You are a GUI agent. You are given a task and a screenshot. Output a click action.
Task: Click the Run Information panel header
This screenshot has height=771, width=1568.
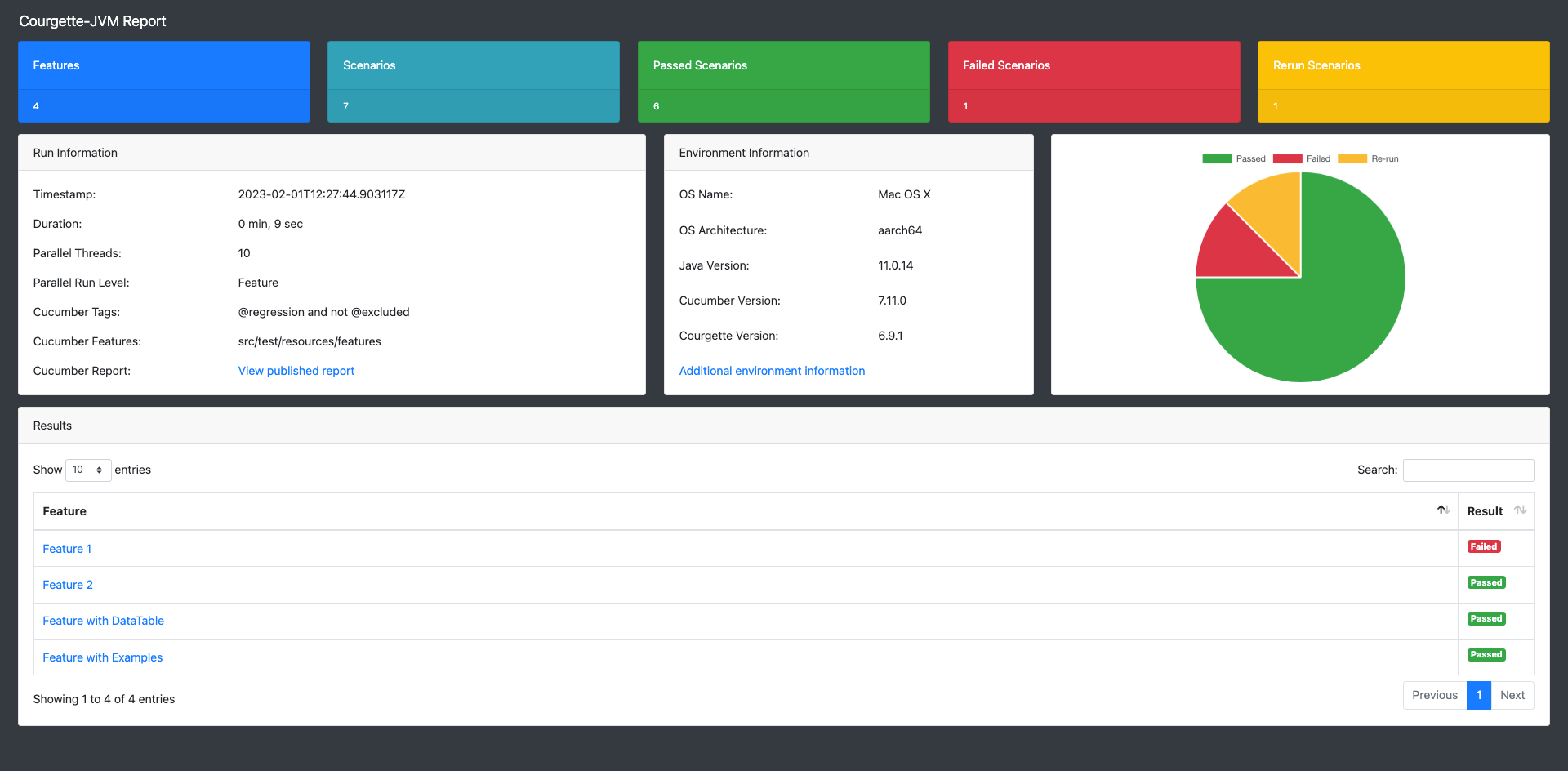[332, 153]
